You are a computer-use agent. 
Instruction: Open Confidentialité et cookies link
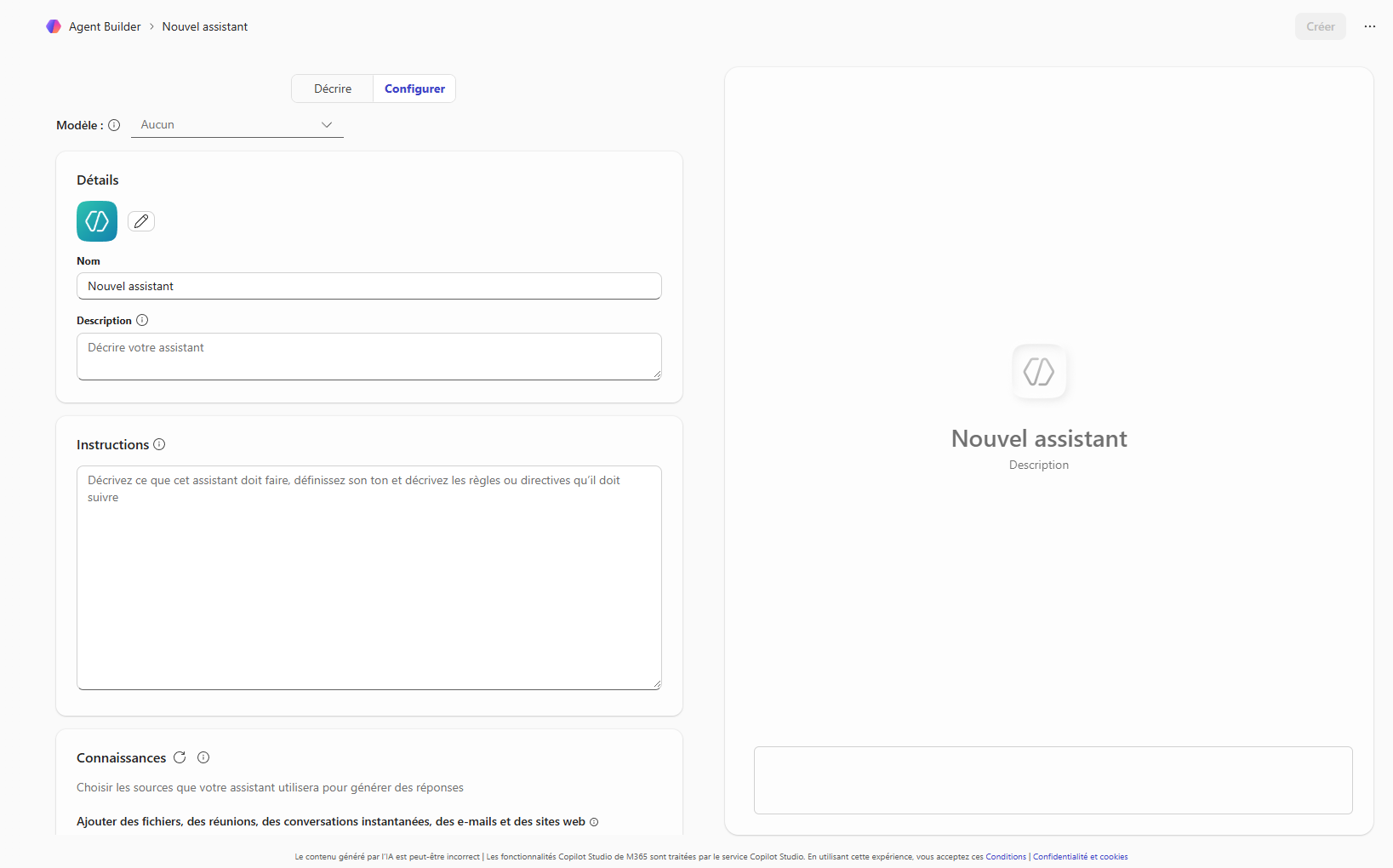click(x=1080, y=857)
